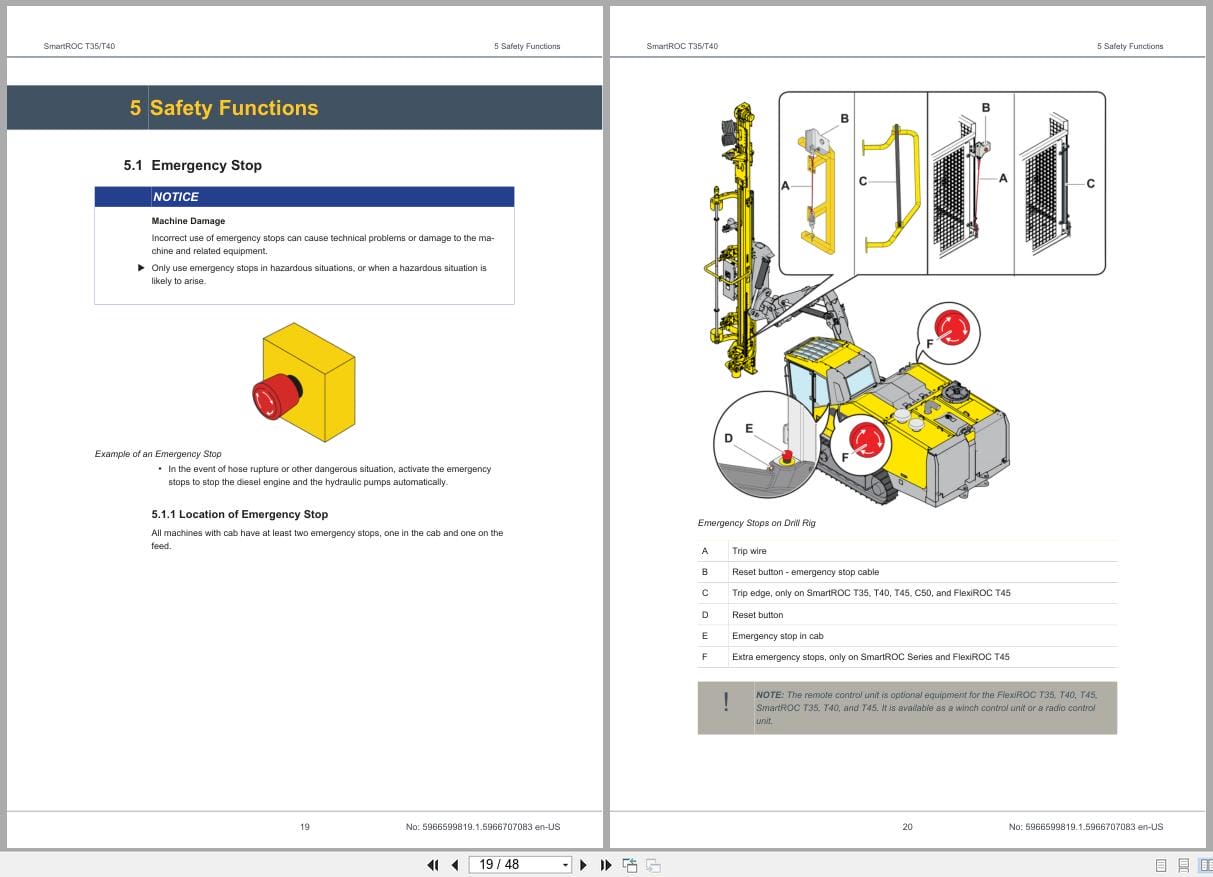This screenshot has width=1213, height=877.
Task: Jump to the last page
Action: click(605, 865)
